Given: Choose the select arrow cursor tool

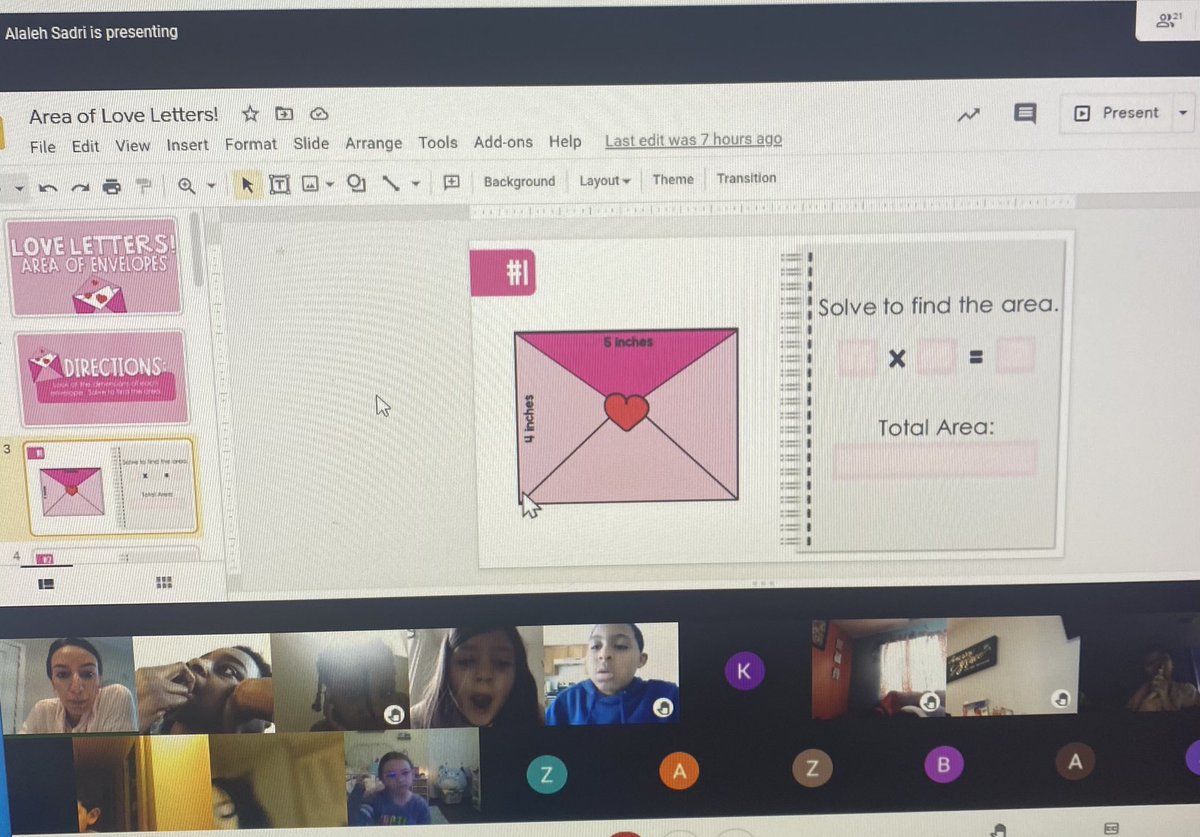Looking at the screenshot, I should coord(247,184).
